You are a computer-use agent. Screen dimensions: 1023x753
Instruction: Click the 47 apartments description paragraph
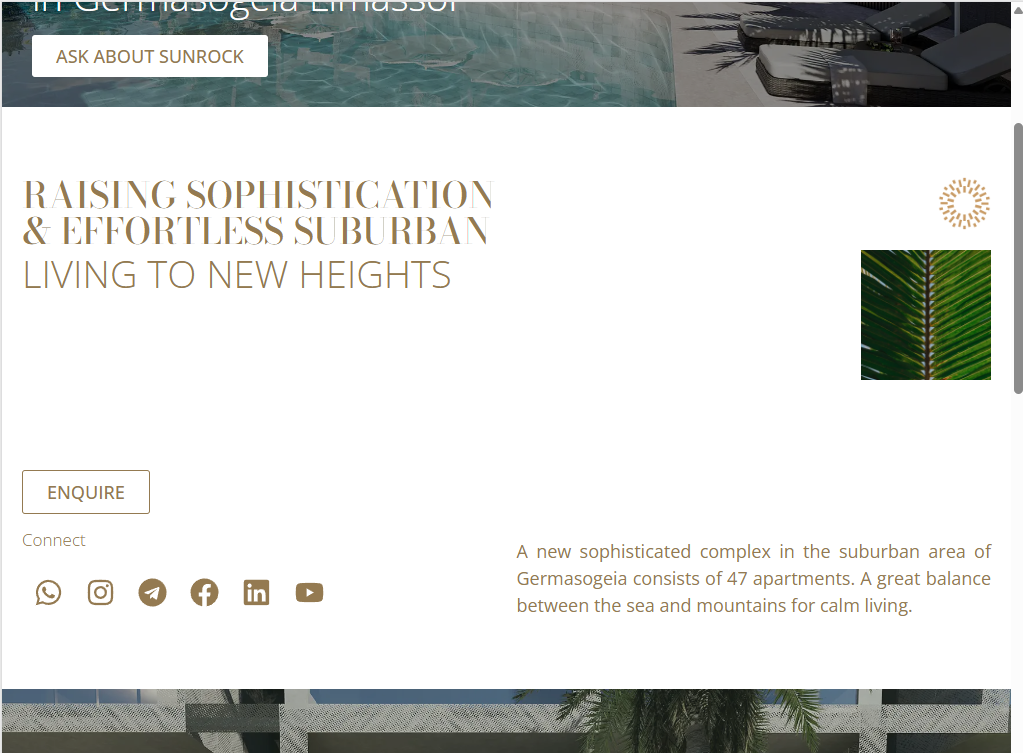(754, 579)
